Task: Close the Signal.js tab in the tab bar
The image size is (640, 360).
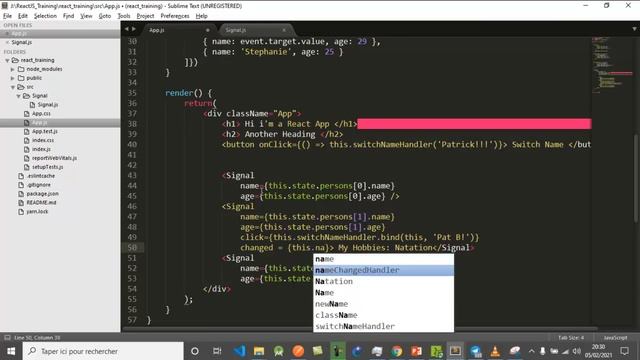Action: pos(284,30)
